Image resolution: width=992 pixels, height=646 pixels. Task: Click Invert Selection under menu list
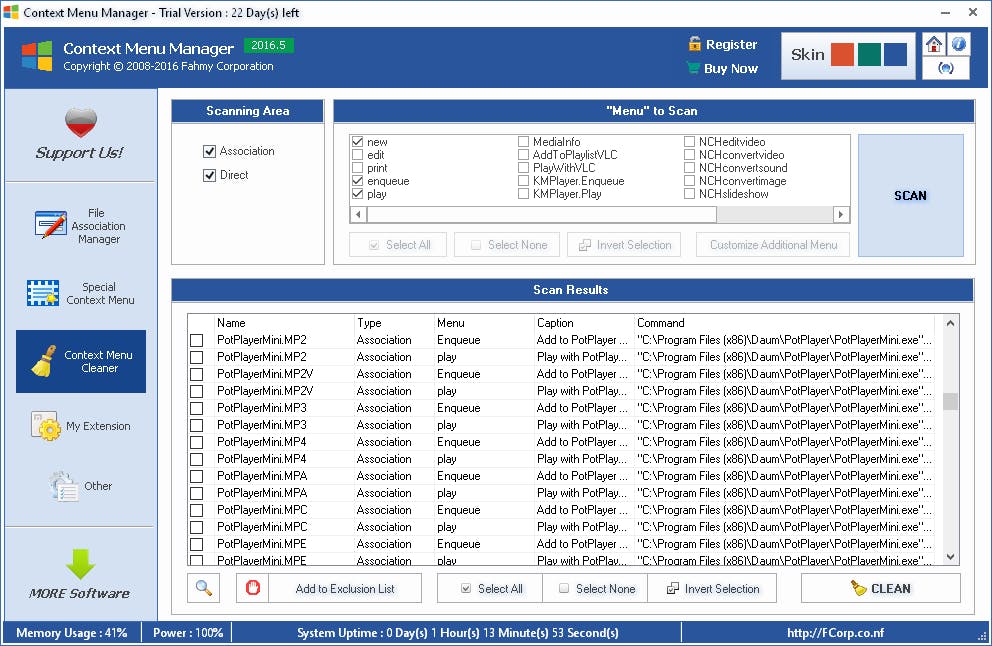click(x=624, y=245)
